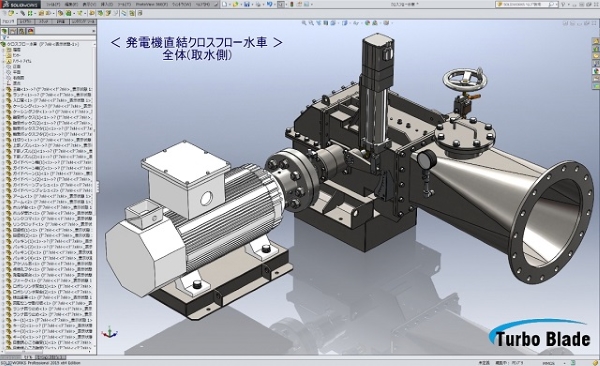Expand the 入口管 component tree node
The width and height of the screenshot is (600, 366).
point(3,100)
